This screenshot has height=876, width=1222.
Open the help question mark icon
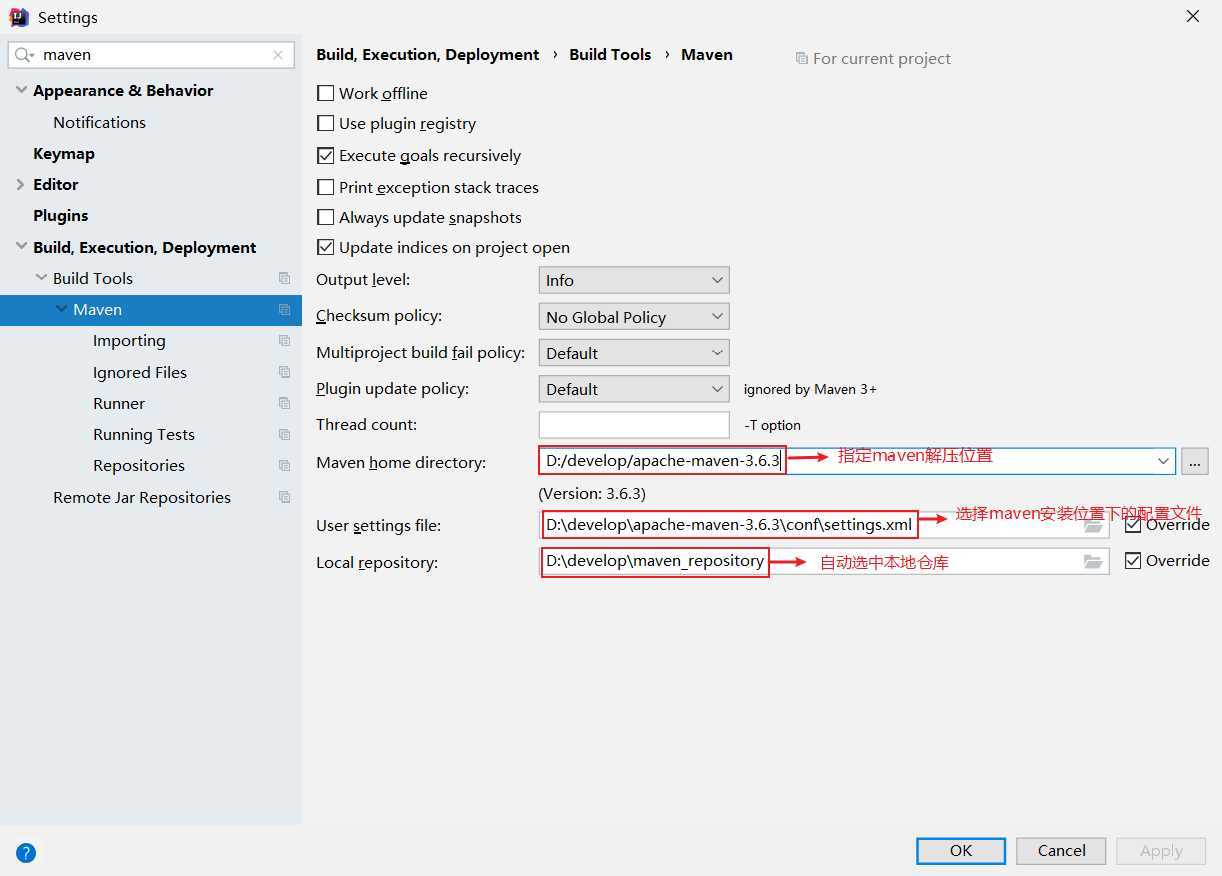pyautogui.click(x=26, y=853)
